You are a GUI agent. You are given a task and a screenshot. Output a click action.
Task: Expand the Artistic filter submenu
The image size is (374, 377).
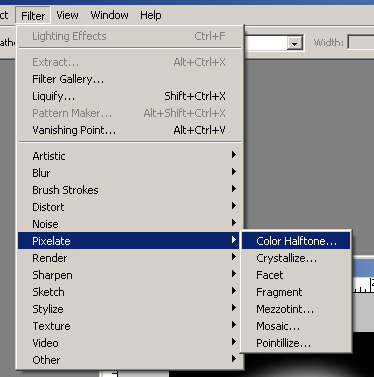(x=130, y=156)
